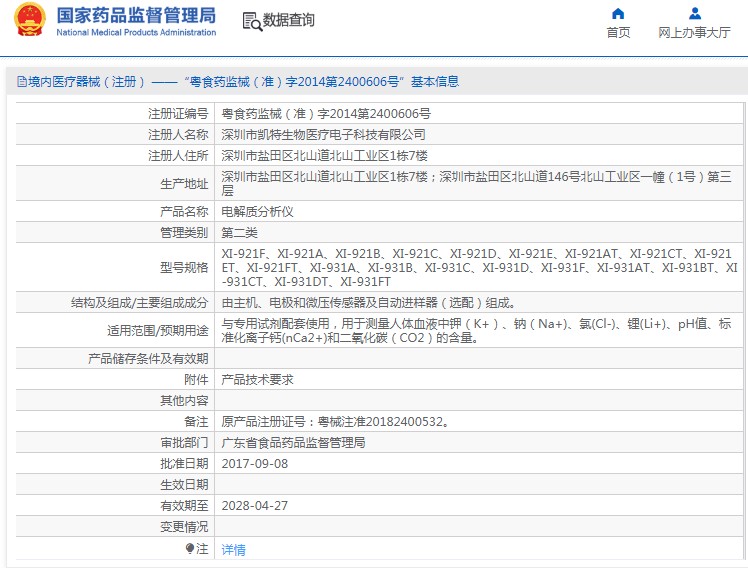Select registration number 粤食药监械（准）字2014第2400606号 cell
Image resolution: width=748 pixels, height=568 pixels.
(x=479, y=114)
